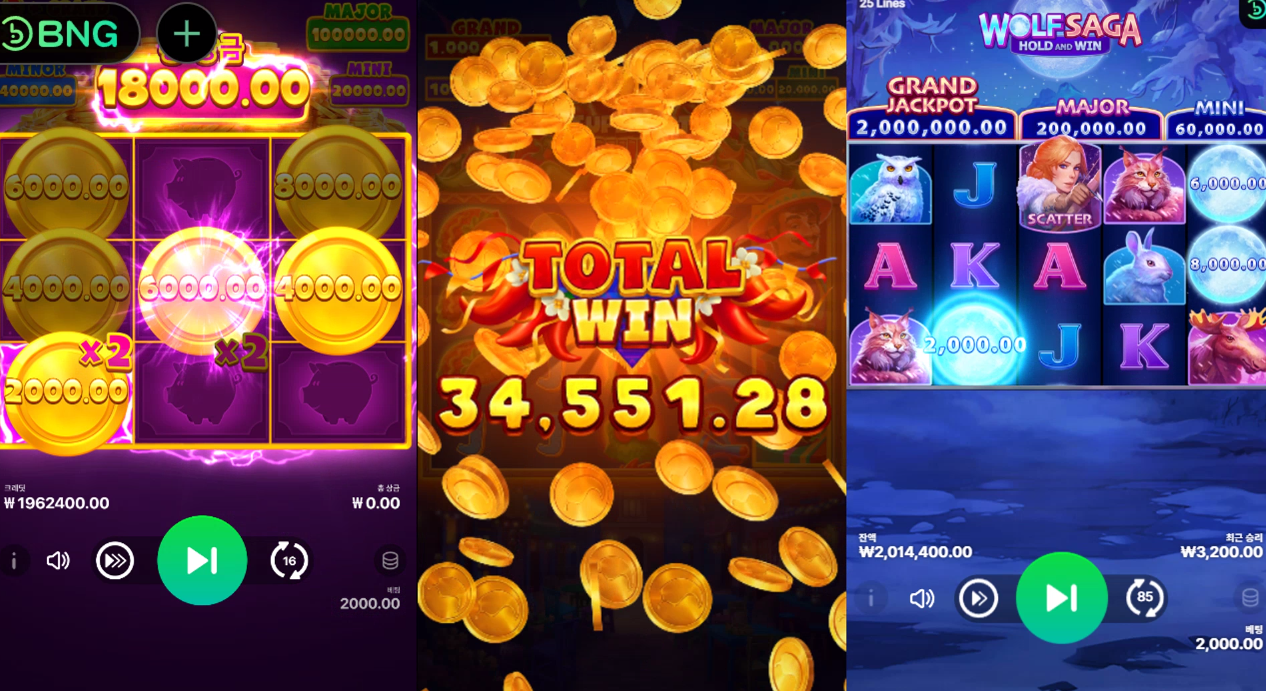Image resolution: width=1266 pixels, height=691 pixels.
Task: Select the Grand Jackpot 2,000,000.00 panel
Action: point(931,109)
